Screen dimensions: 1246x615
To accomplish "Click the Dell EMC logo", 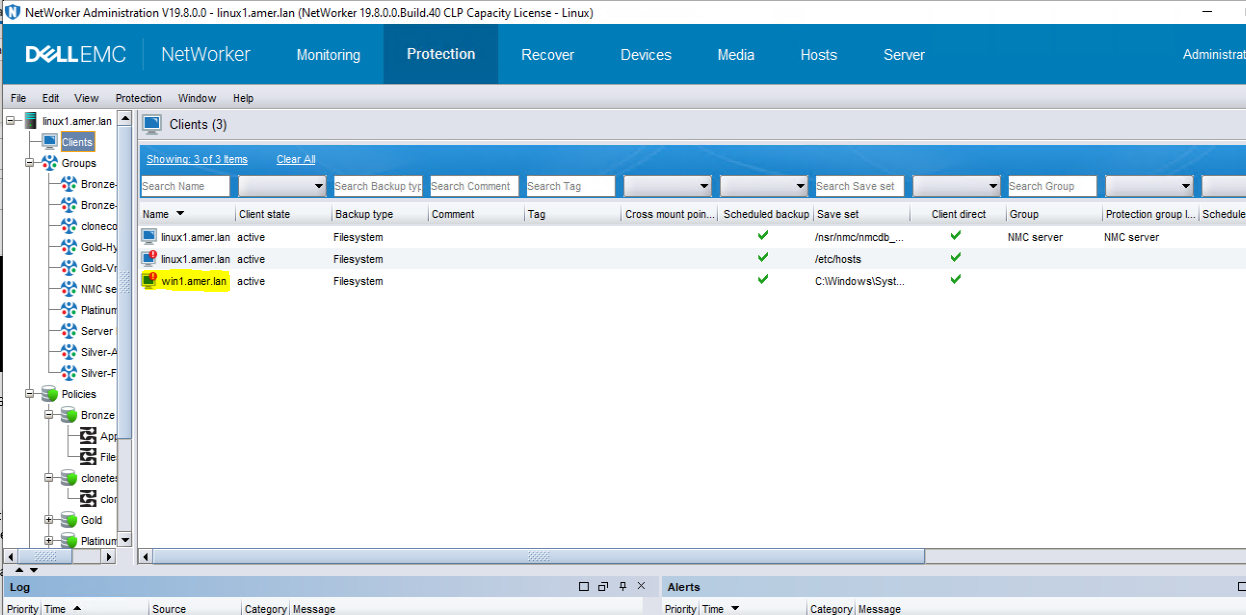I will (x=75, y=54).
